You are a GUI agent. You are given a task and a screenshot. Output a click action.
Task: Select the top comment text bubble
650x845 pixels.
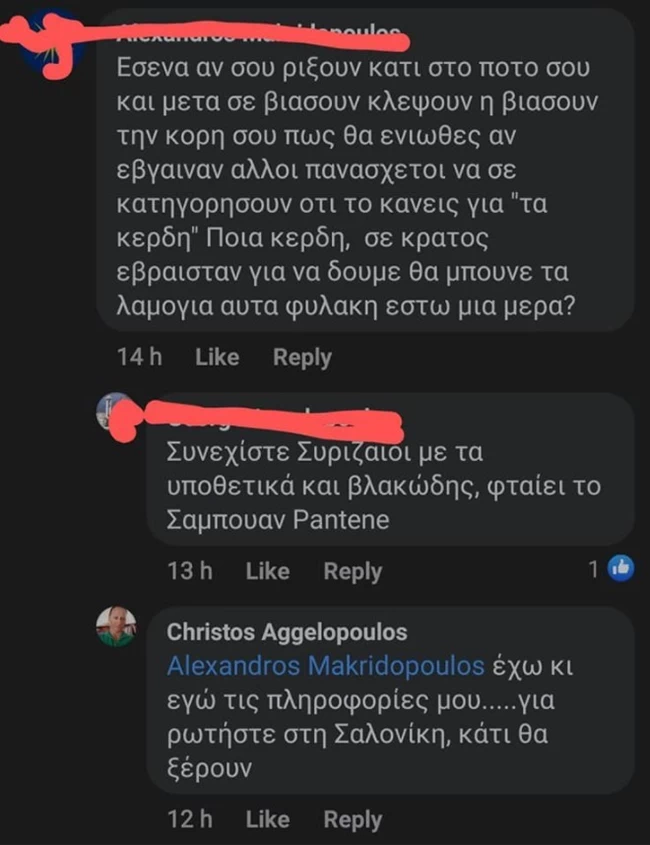coord(365,171)
